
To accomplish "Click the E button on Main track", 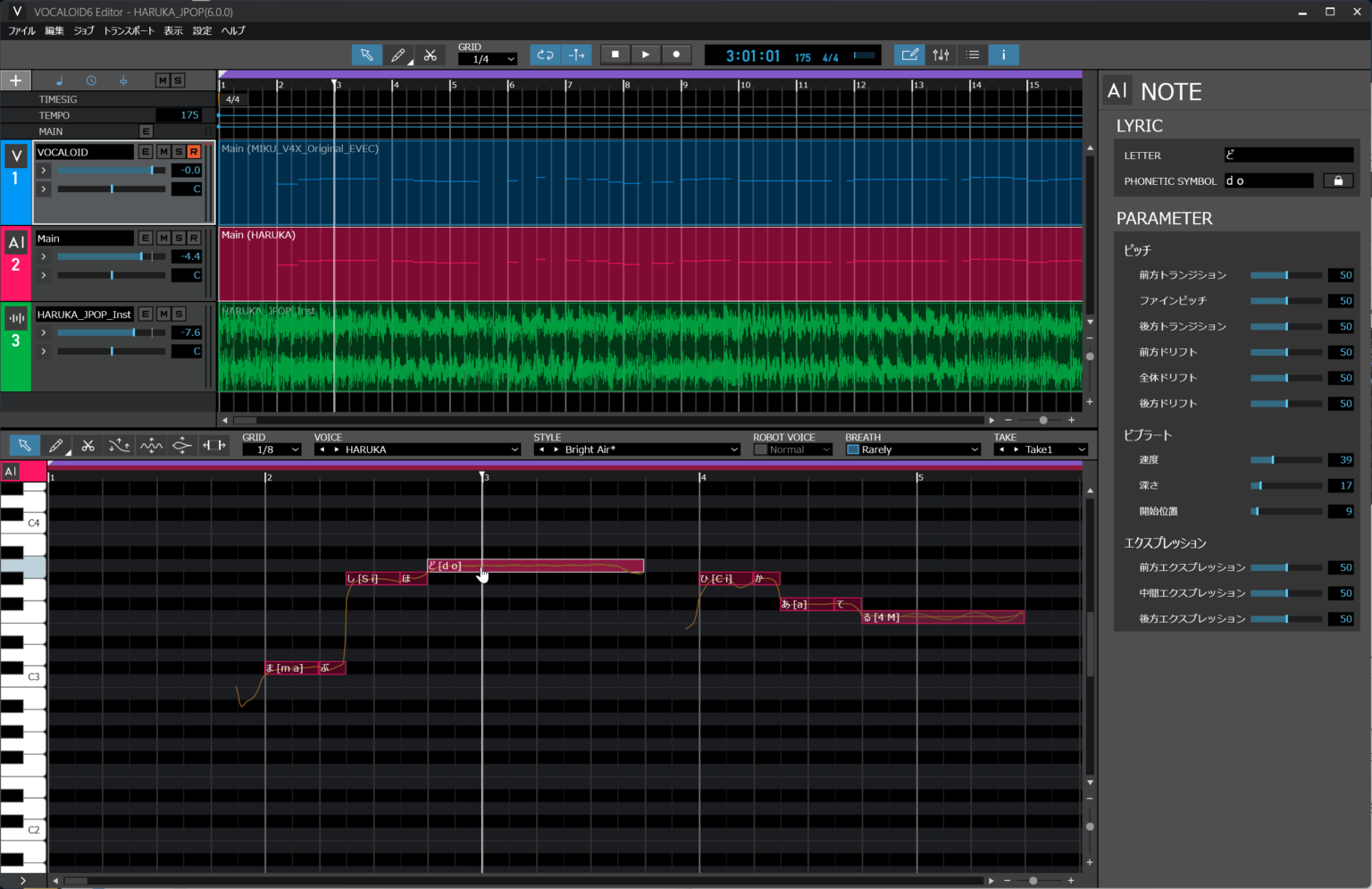I will 146,239.
